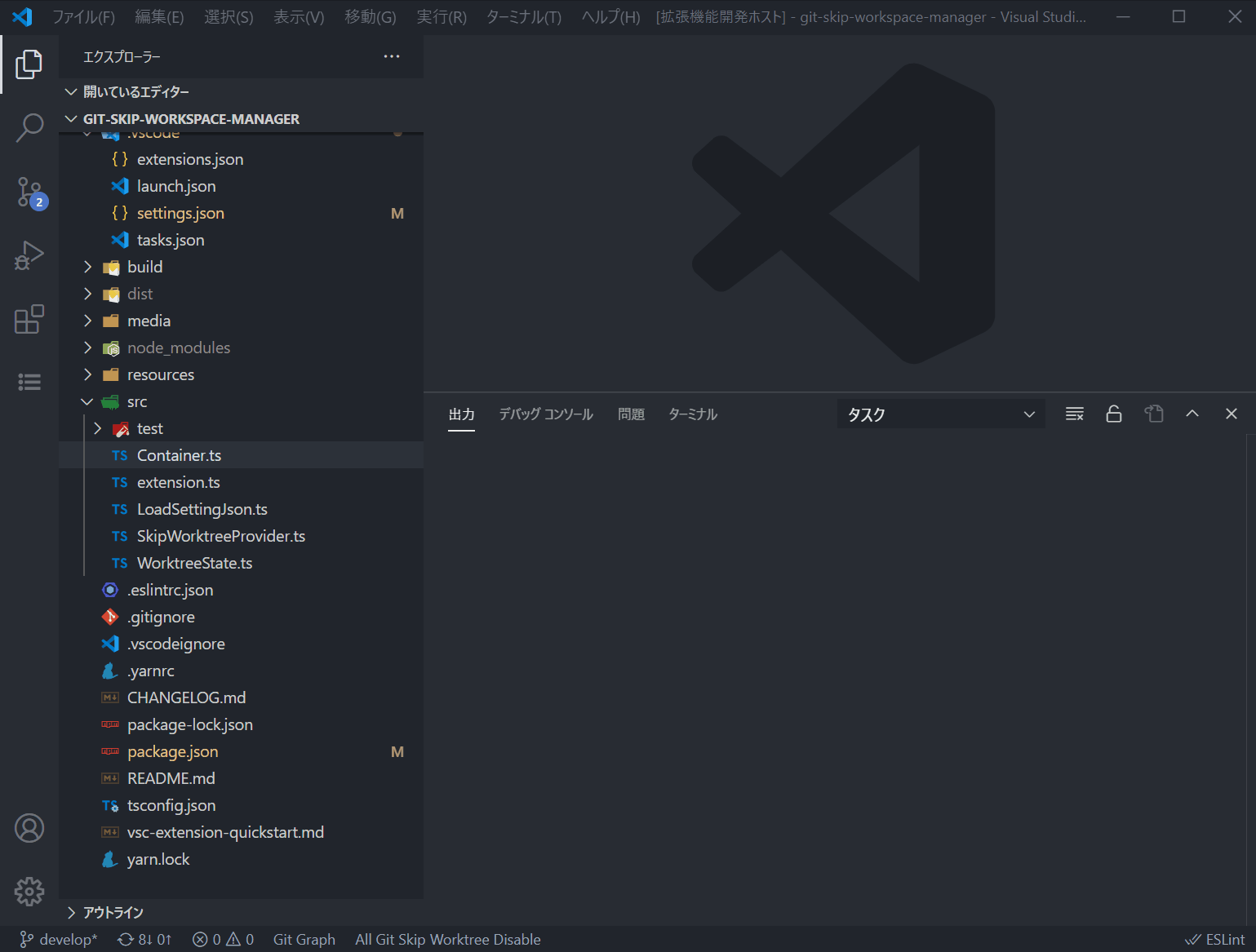
Task: Open .yarnrc file
Action: (x=241, y=671)
